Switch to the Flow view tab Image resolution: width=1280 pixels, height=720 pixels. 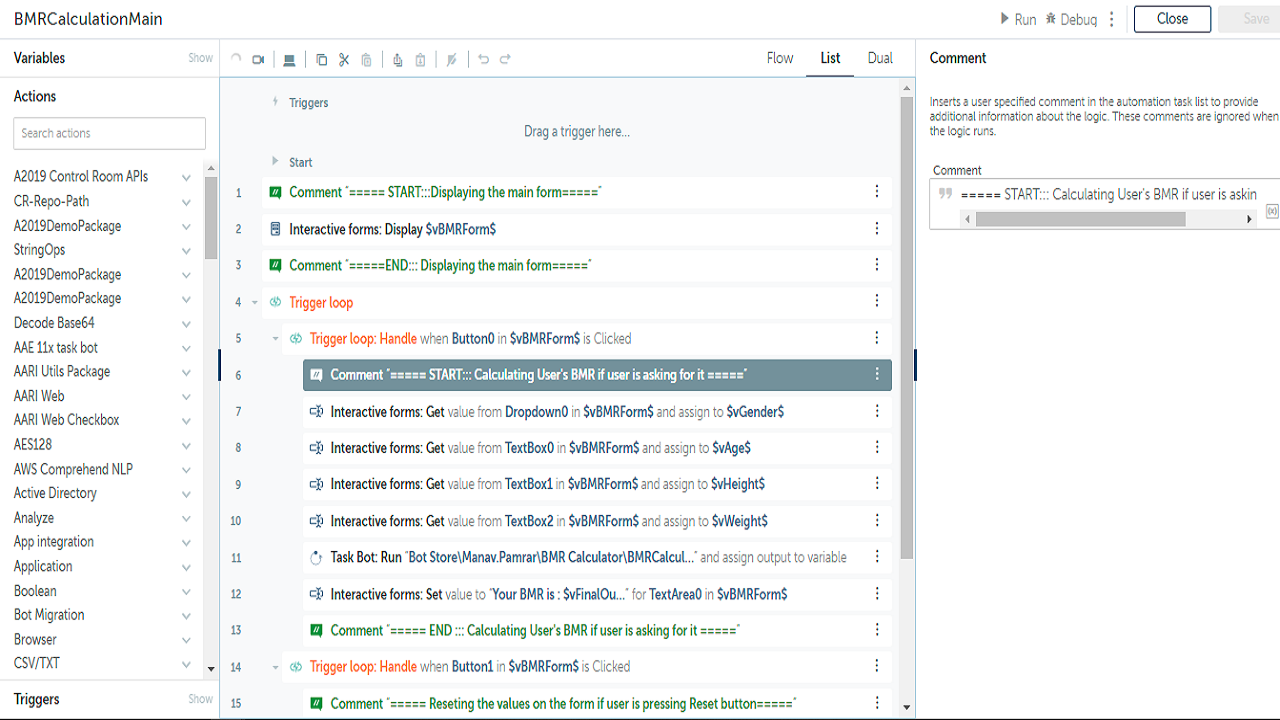click(780, 58)
